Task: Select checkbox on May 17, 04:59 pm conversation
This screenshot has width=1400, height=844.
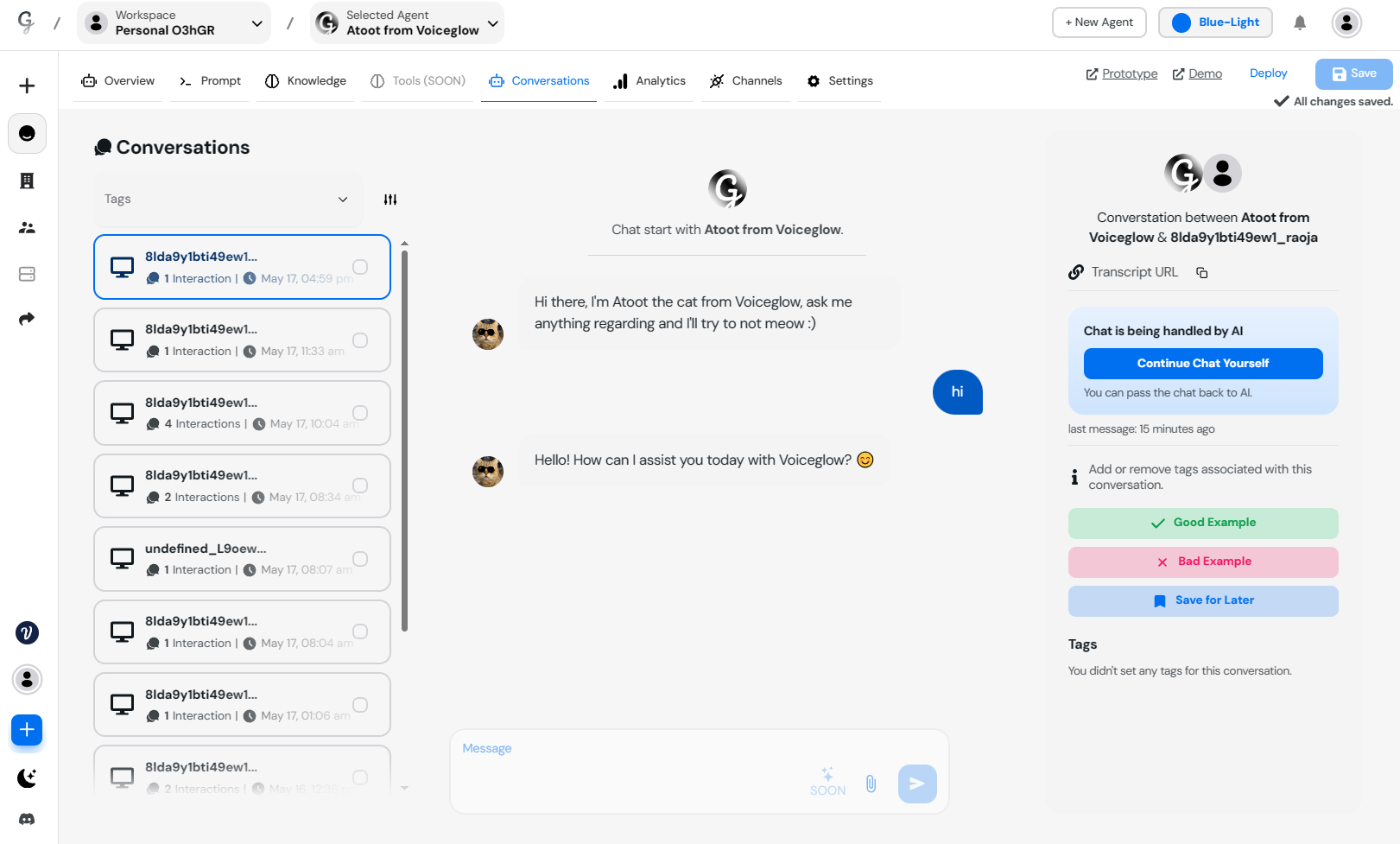Action: 360,267
